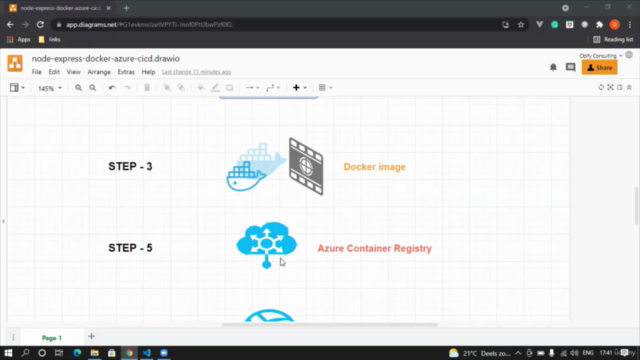Open the links bookmark folder
The image size is (640, 360).
click(49, 40)
